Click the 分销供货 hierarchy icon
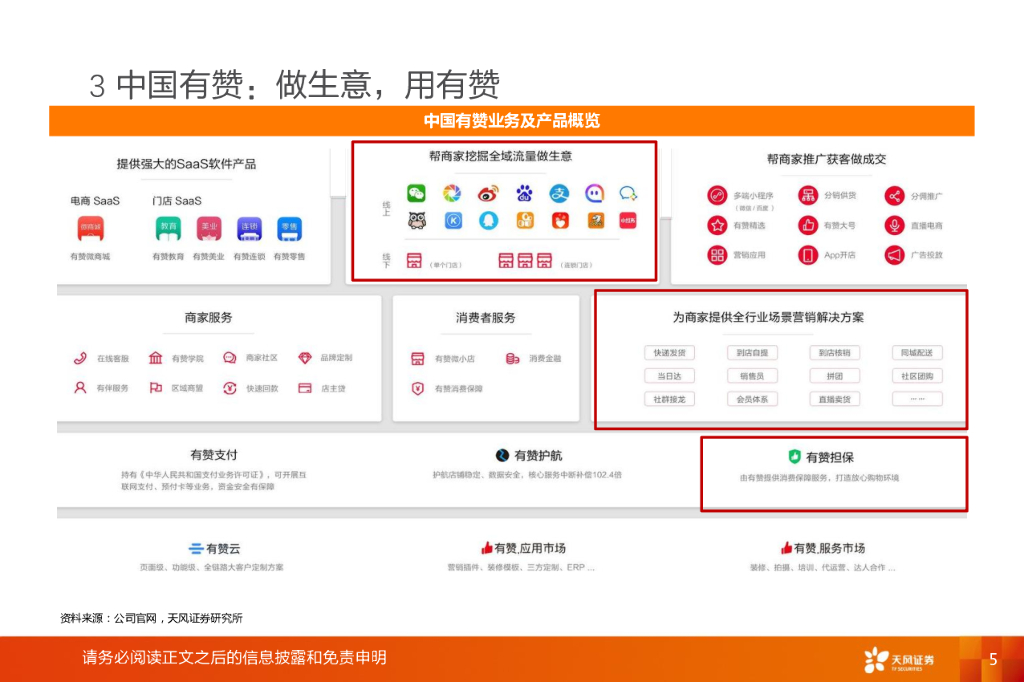The image size is (1024, 682). coord(808,195)
